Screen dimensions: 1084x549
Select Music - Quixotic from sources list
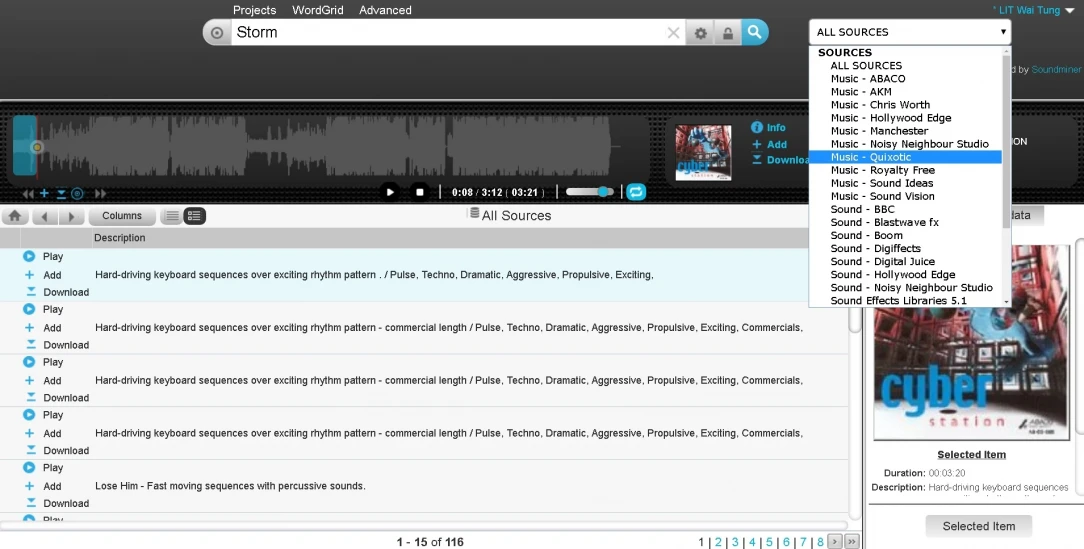(870, 157)
